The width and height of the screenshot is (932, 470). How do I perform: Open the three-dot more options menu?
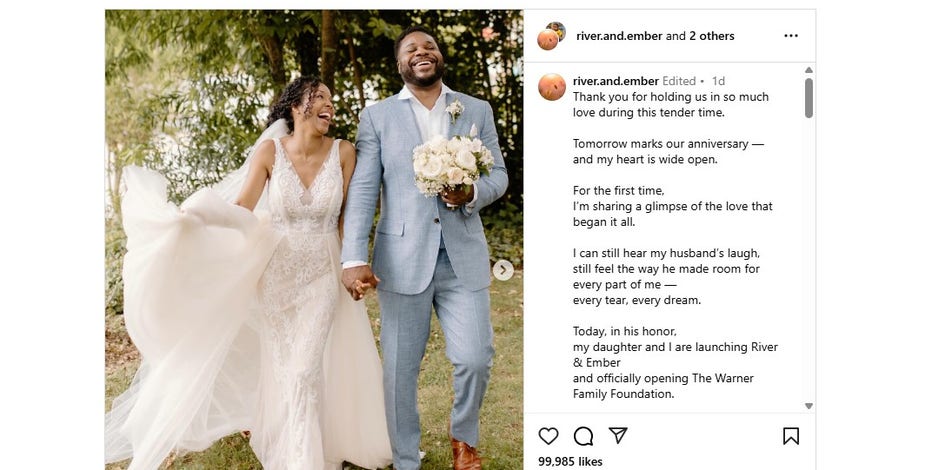click(791, 36)
